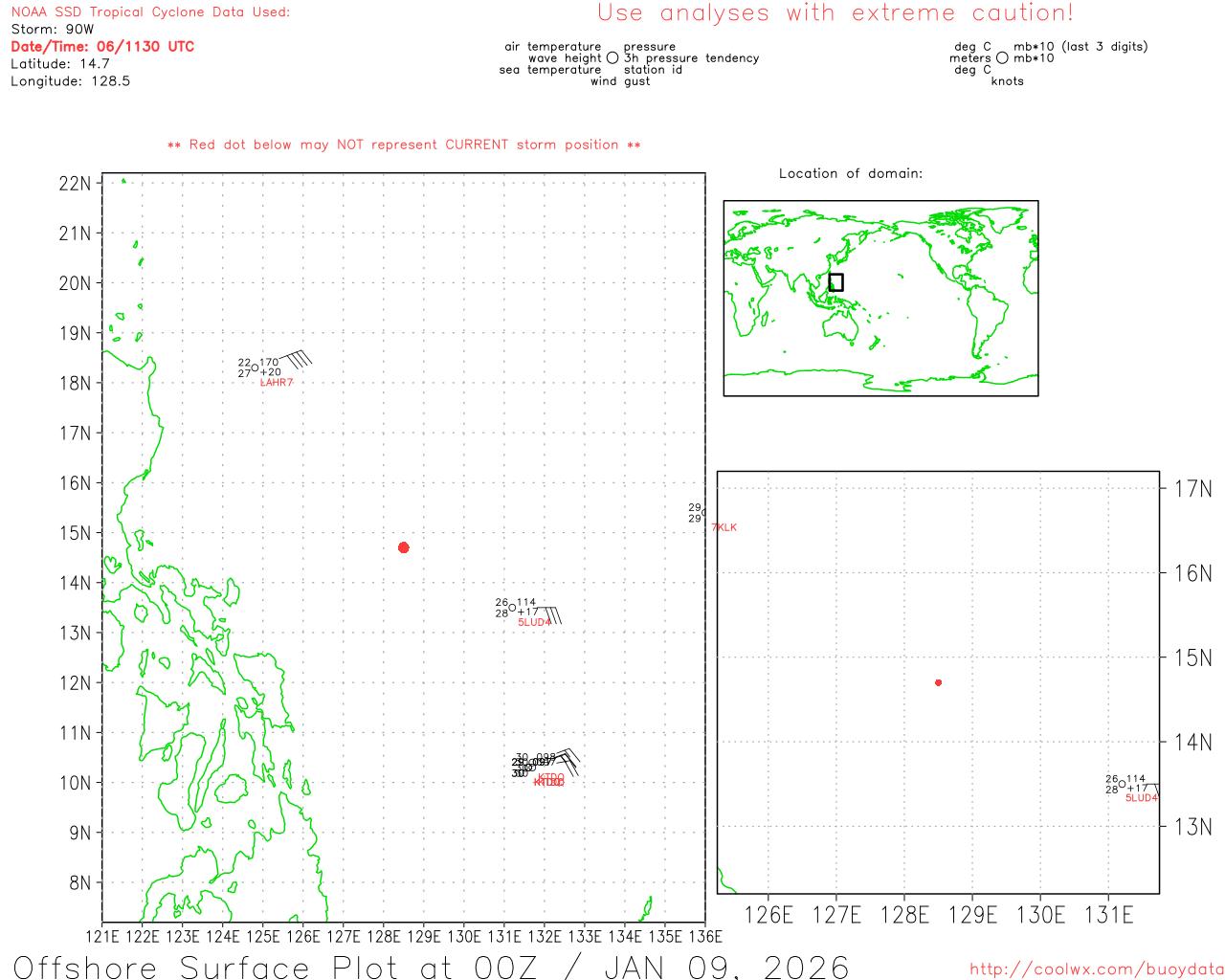The height and width of the screenshot is (980, 1225).
Task: Click the 'Use analyses with extreme caution!' heading
Action: (835, 13)
